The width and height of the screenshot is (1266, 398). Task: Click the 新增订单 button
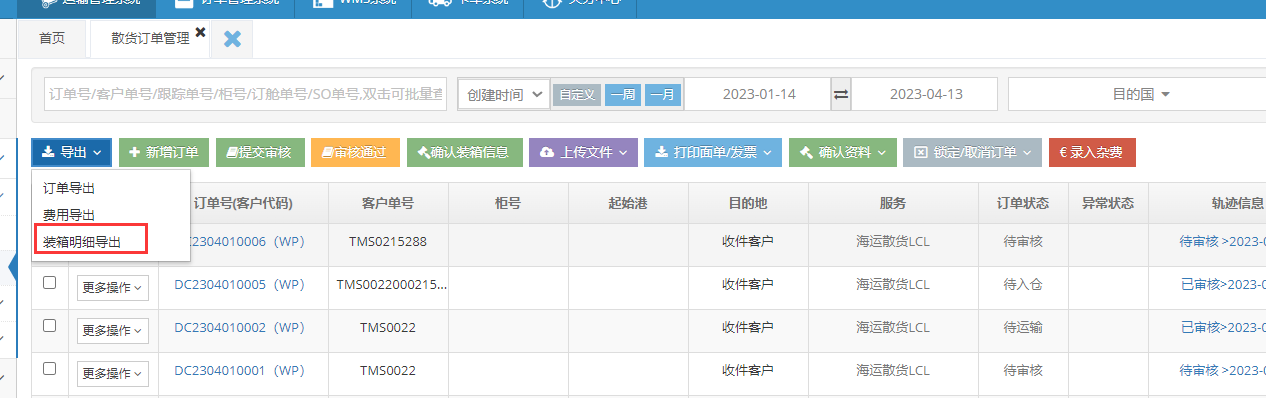coord(164,153)
